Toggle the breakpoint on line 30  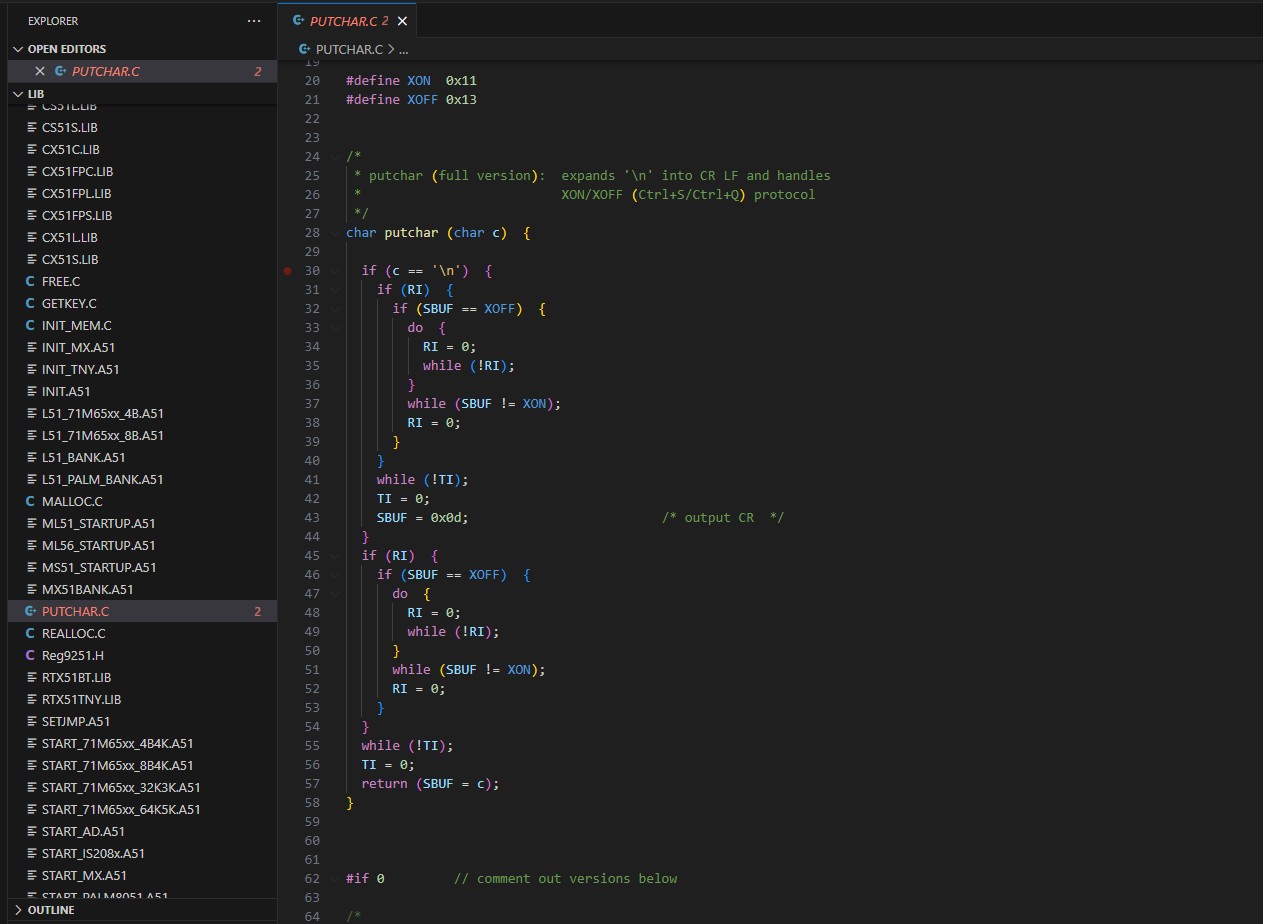pyautogui.click(x=288, y=271)
